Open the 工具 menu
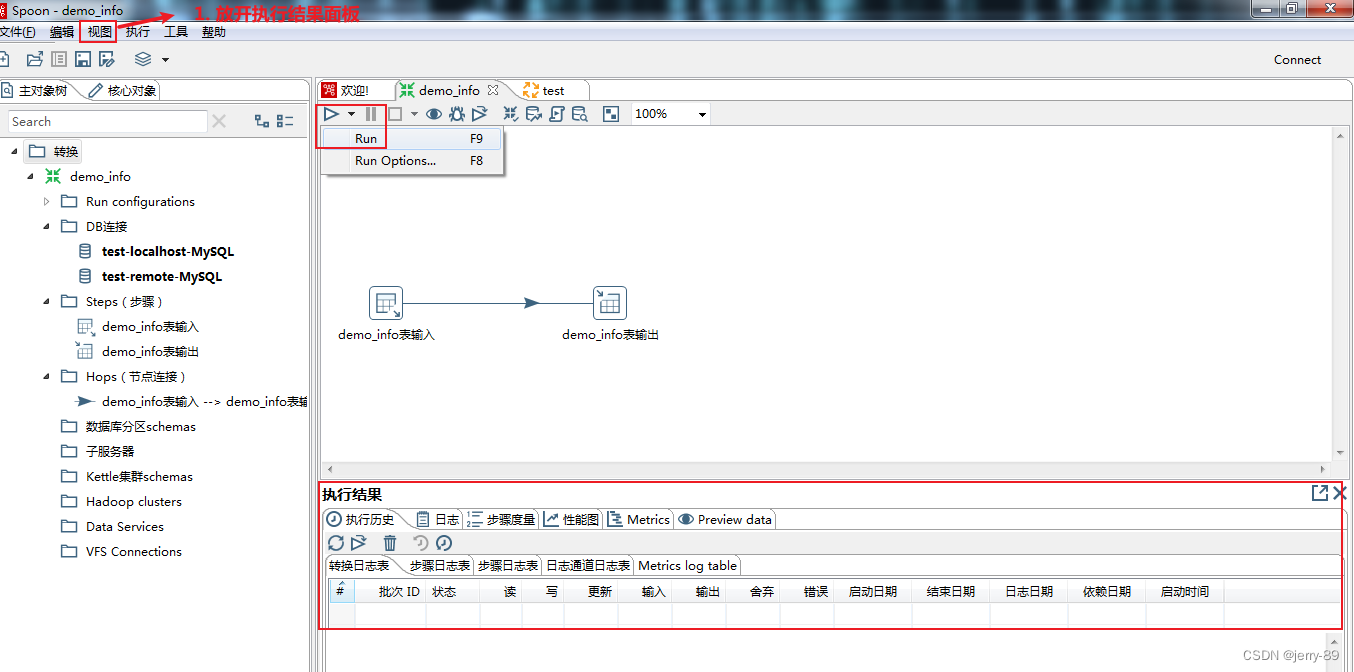Viewport: 1354px width, 672px height. click(x=176, y=32)
